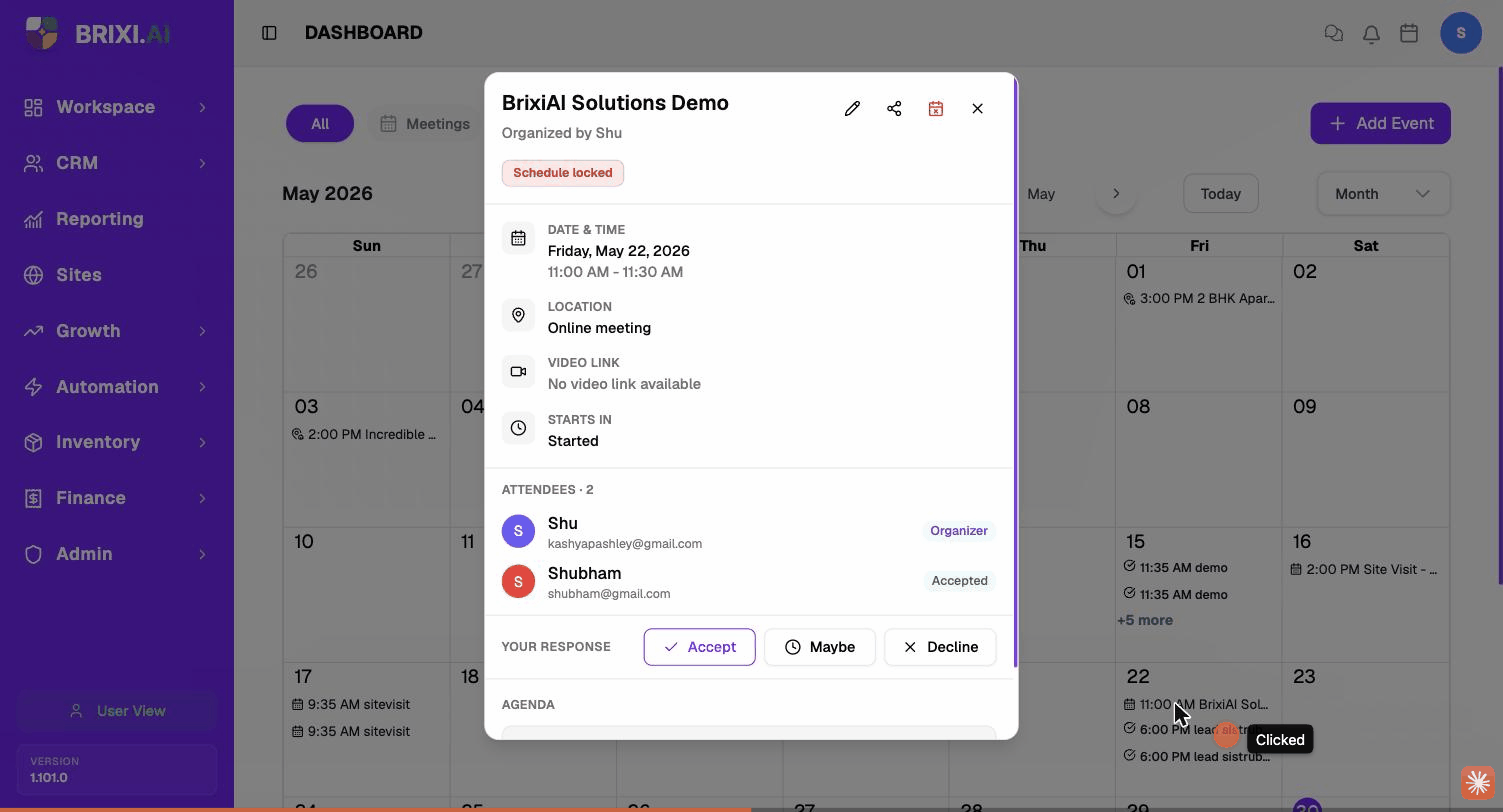Cancel event via red calendar icon
1503x812 pixels.
click(x=936, y=109)
